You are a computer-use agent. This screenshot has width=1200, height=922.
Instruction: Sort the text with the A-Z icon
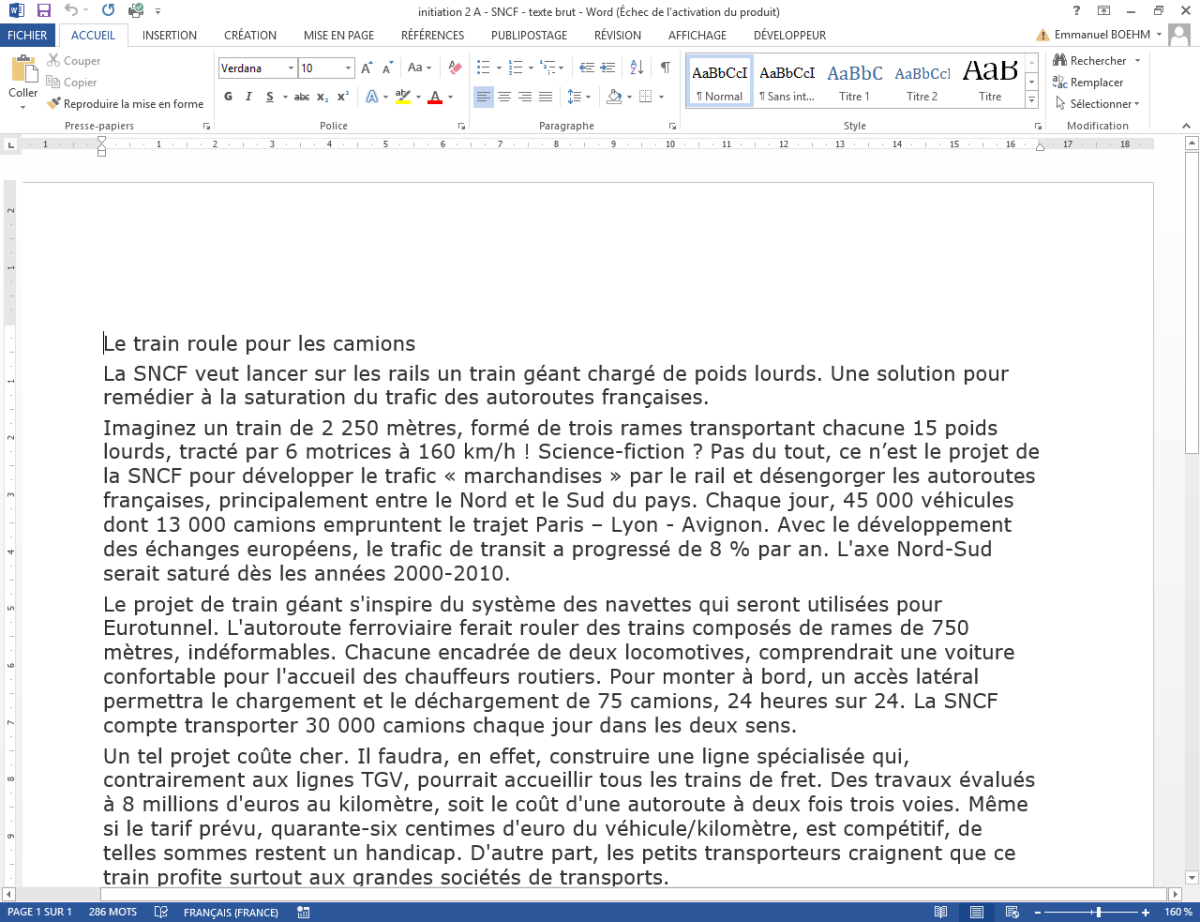tap(636, 68)
